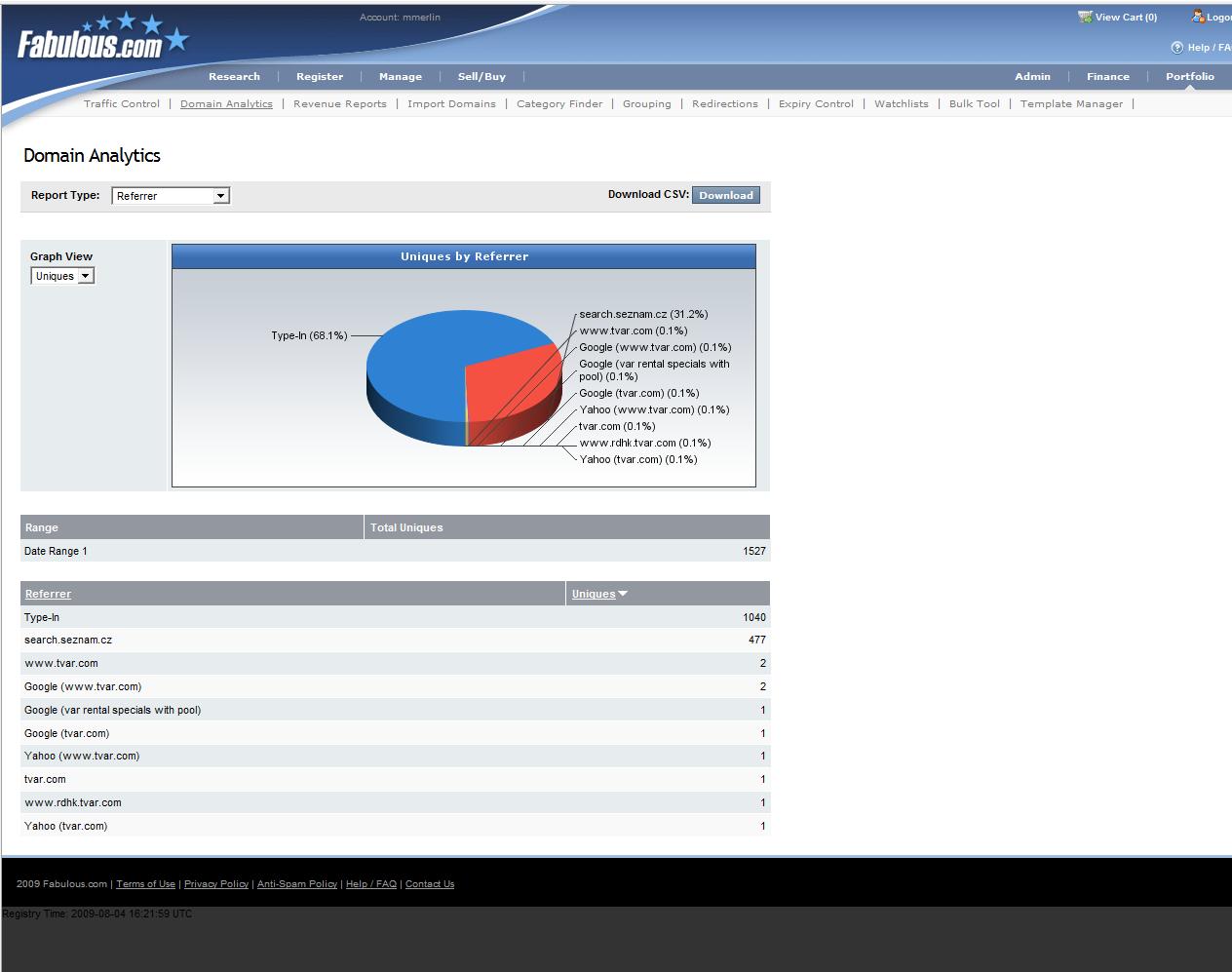Click the Account: mmerlin text

tap(400, 18)
